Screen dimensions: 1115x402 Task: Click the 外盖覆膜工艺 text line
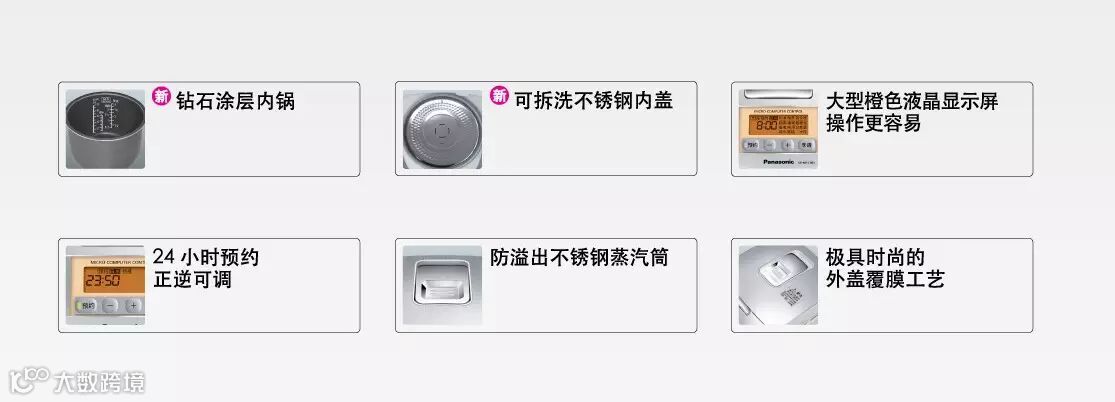tap(885, 279)
